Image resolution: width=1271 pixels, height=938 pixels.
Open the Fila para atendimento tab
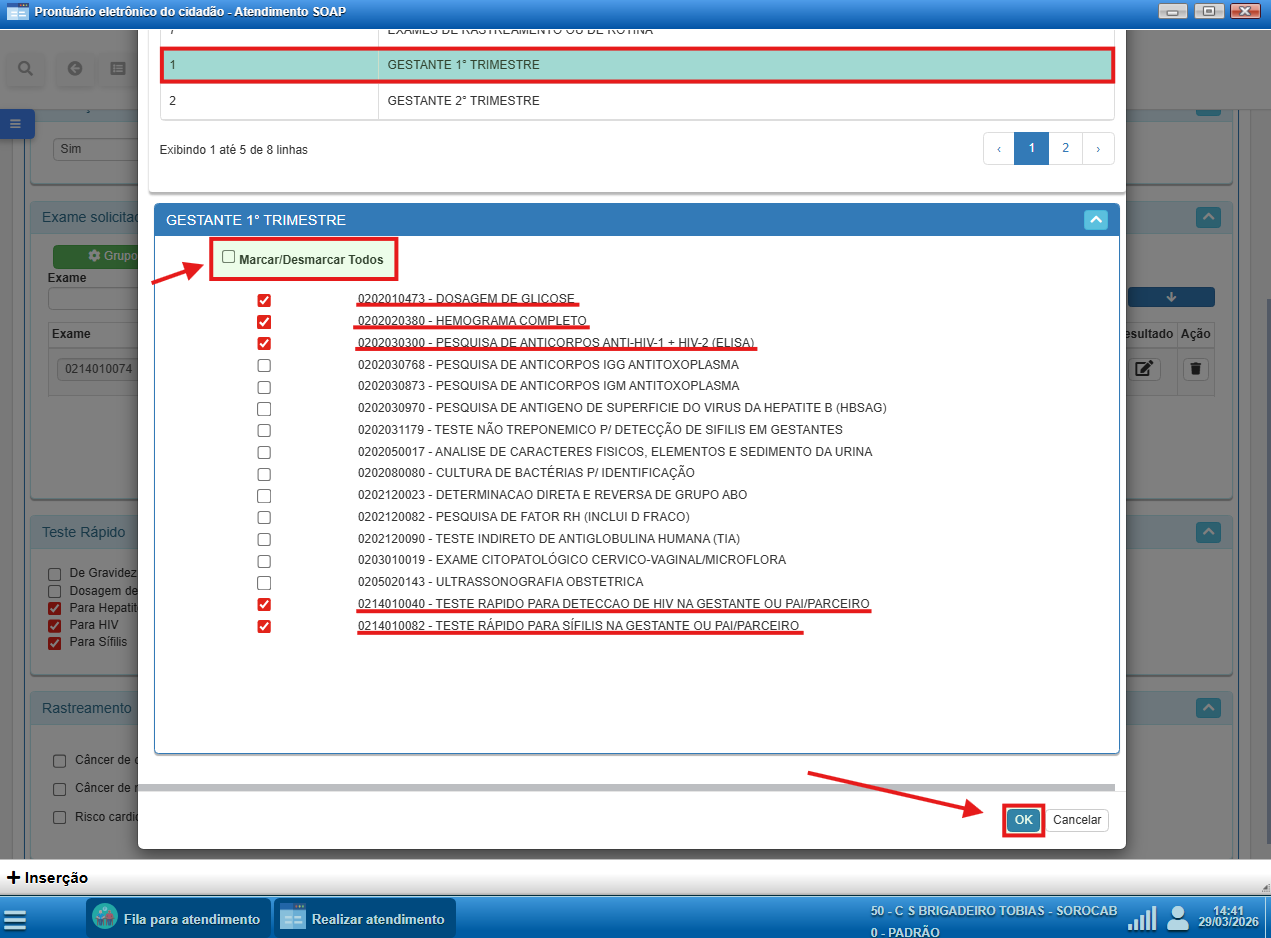178,919
